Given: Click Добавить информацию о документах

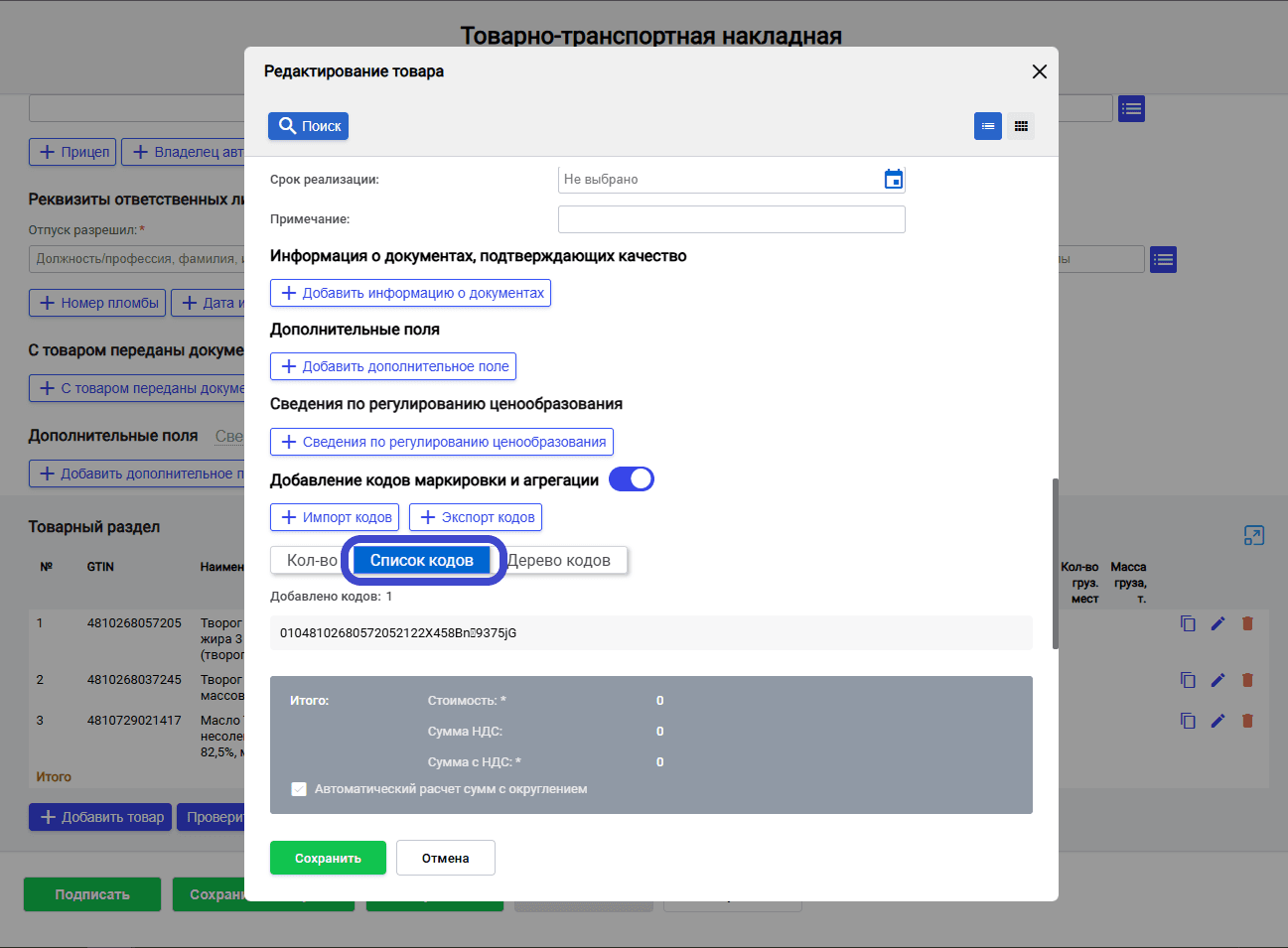Looking at the screenshot, I should click(410, 293).
